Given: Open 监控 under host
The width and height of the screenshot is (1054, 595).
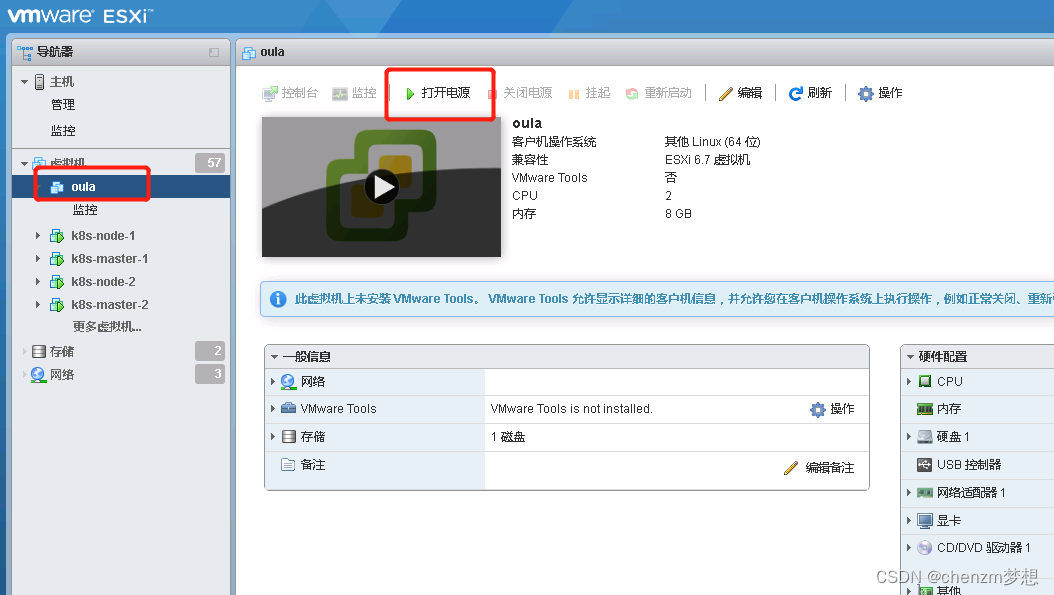Looking at the screenshot, I should click(63, 130).
